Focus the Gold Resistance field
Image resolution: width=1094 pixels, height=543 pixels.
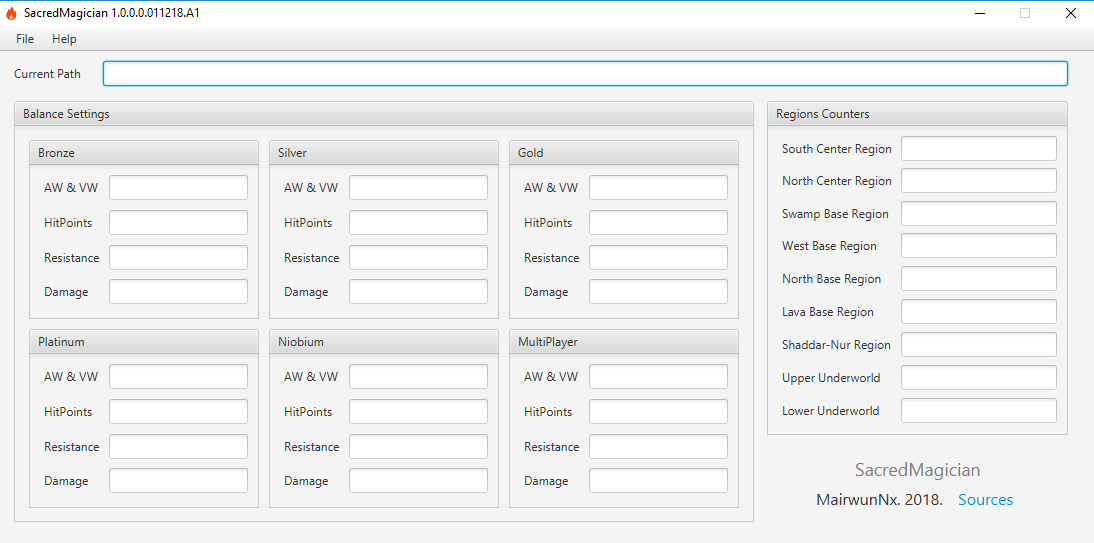tap(659, 258)
